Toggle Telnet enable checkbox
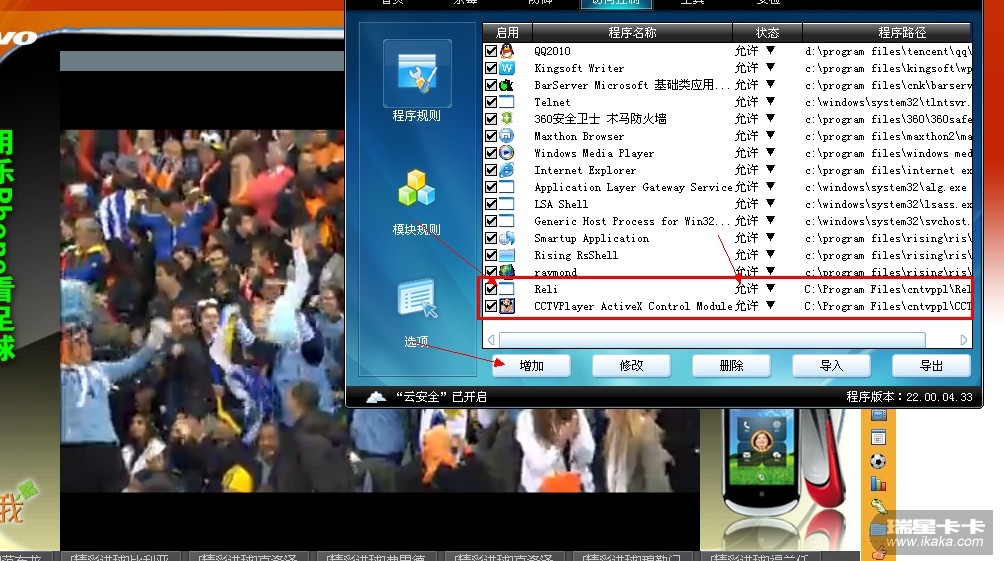Screen dimensions: 1004x561 click(x=491, y=102)
